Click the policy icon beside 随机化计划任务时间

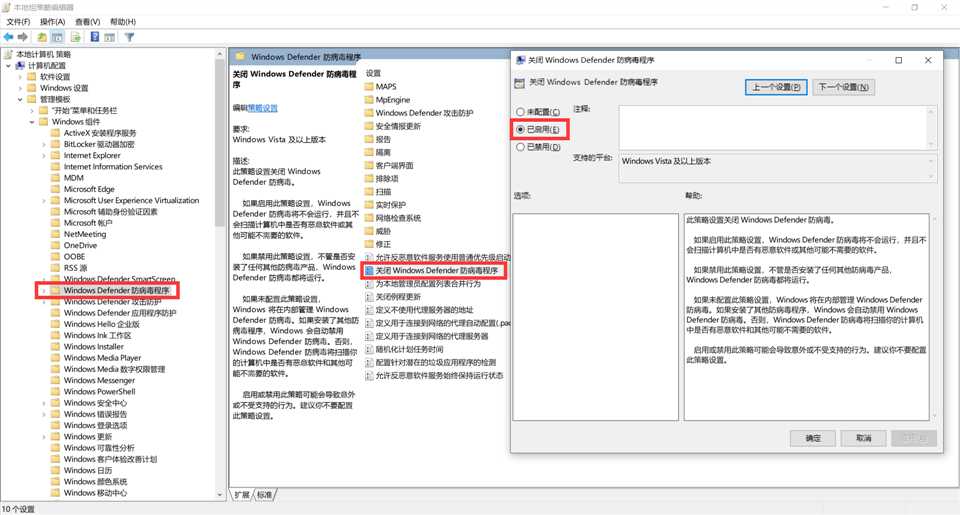(369, 349)
